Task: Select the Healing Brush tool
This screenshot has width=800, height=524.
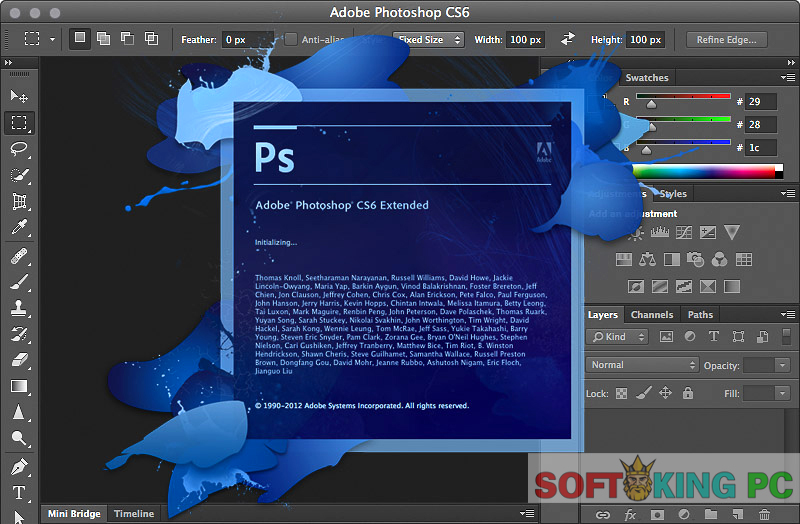Action: 19,255
